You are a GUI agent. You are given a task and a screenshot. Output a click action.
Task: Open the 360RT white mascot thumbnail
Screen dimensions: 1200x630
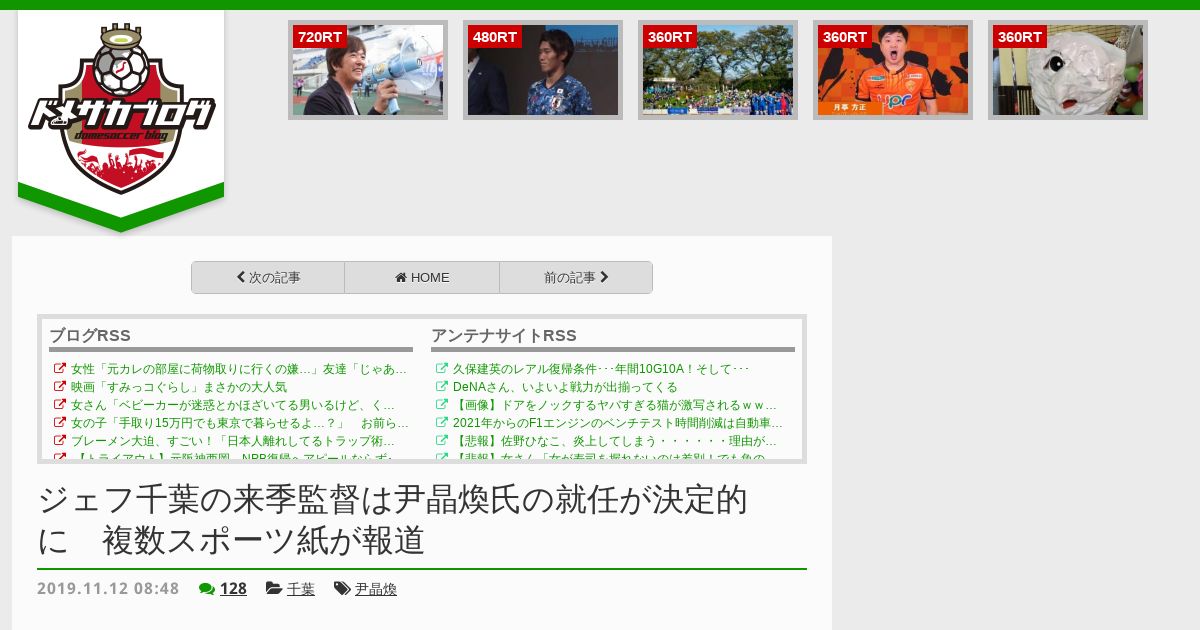coord(1068,70)
